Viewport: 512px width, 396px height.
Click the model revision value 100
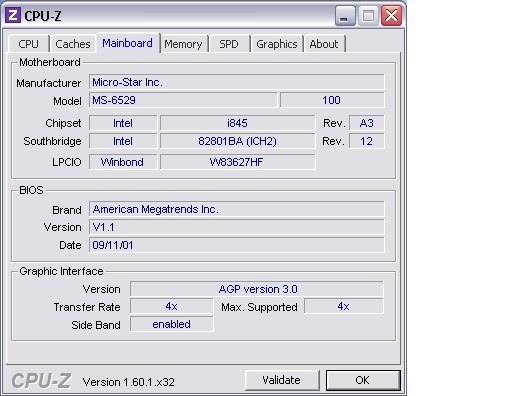332,100
